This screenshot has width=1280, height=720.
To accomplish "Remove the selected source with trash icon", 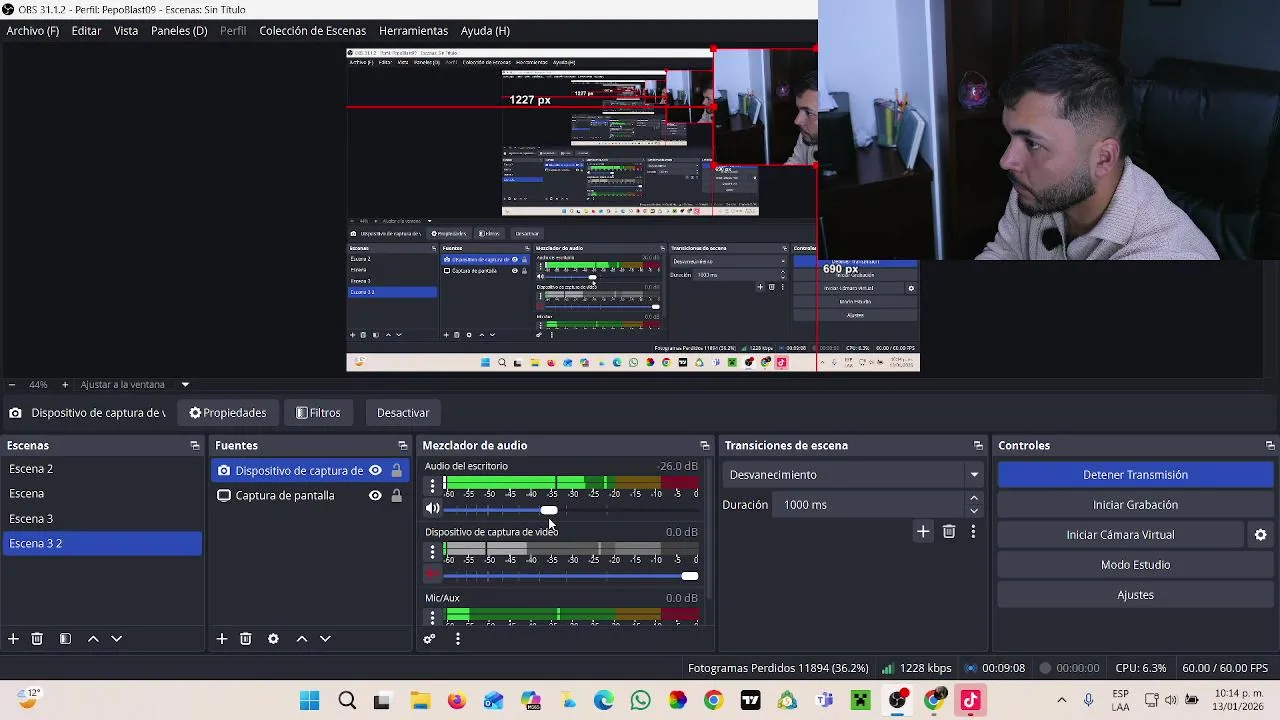I will click(x=245, y=638).
